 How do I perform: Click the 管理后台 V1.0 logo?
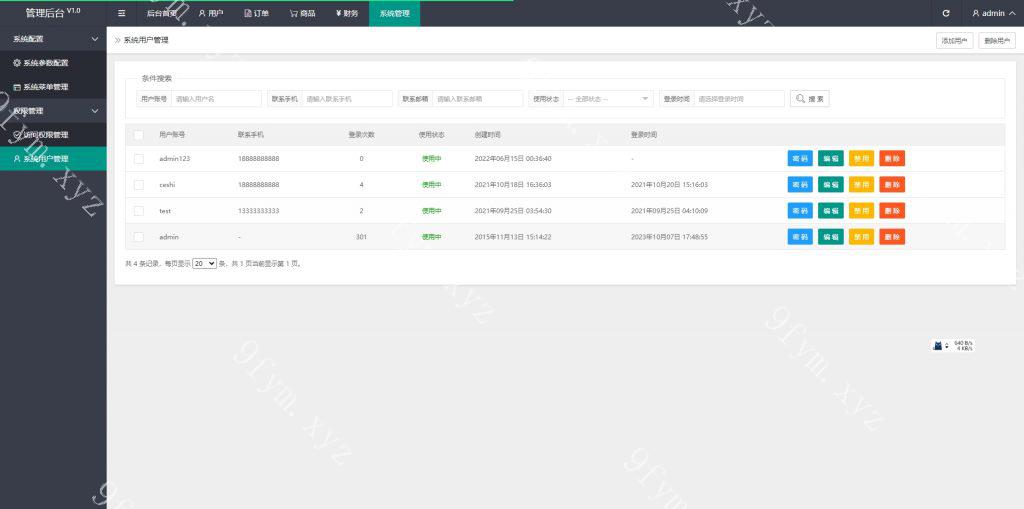[53, 12]
